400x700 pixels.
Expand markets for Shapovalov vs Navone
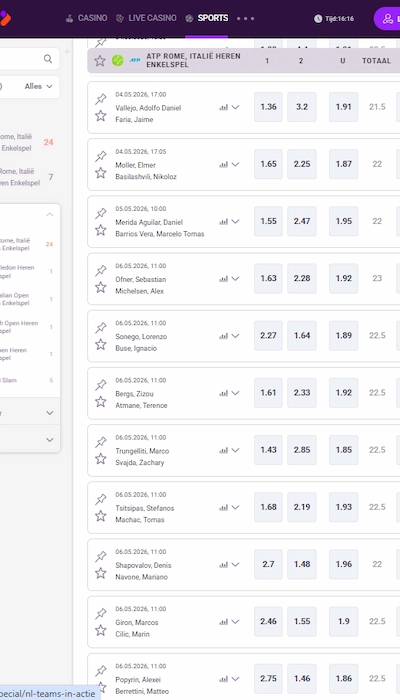235,564
